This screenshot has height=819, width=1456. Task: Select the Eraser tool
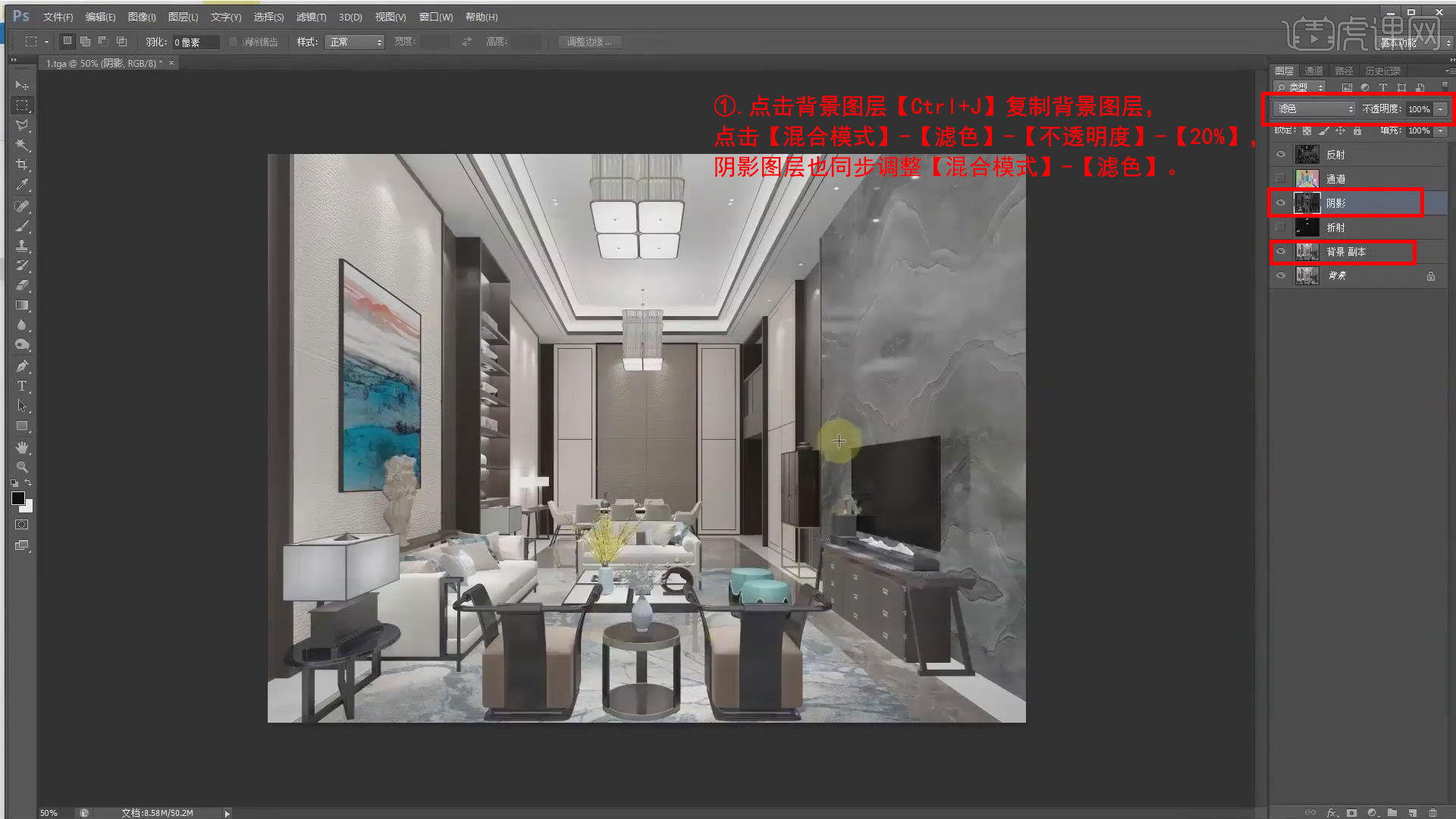click(x=22, y=286)
